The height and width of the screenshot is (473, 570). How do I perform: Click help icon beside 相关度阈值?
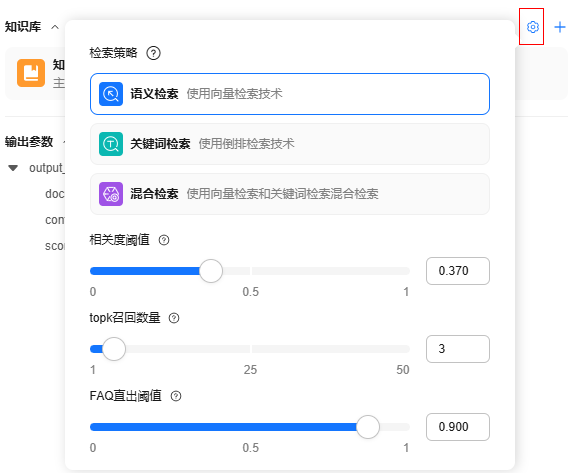164,240
